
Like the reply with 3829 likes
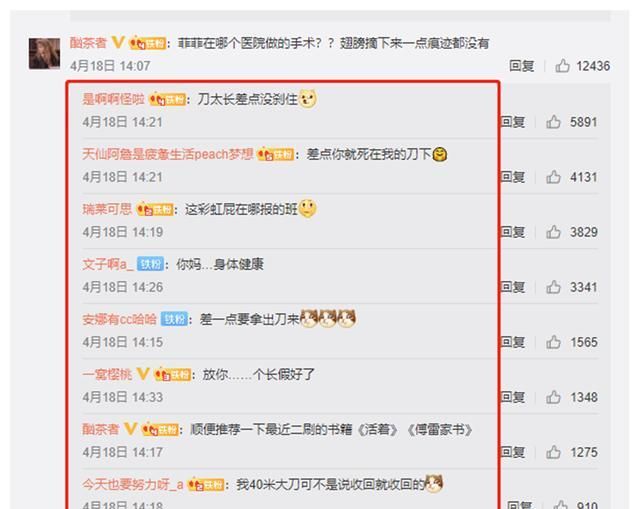(553, 232)
